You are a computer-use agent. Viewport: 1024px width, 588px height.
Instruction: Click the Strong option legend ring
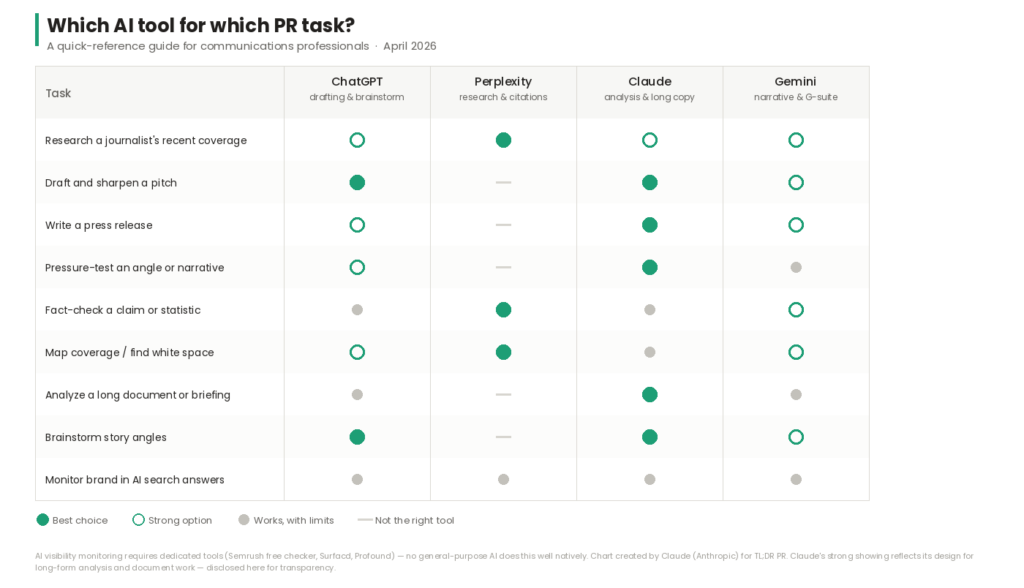(139, 520)
